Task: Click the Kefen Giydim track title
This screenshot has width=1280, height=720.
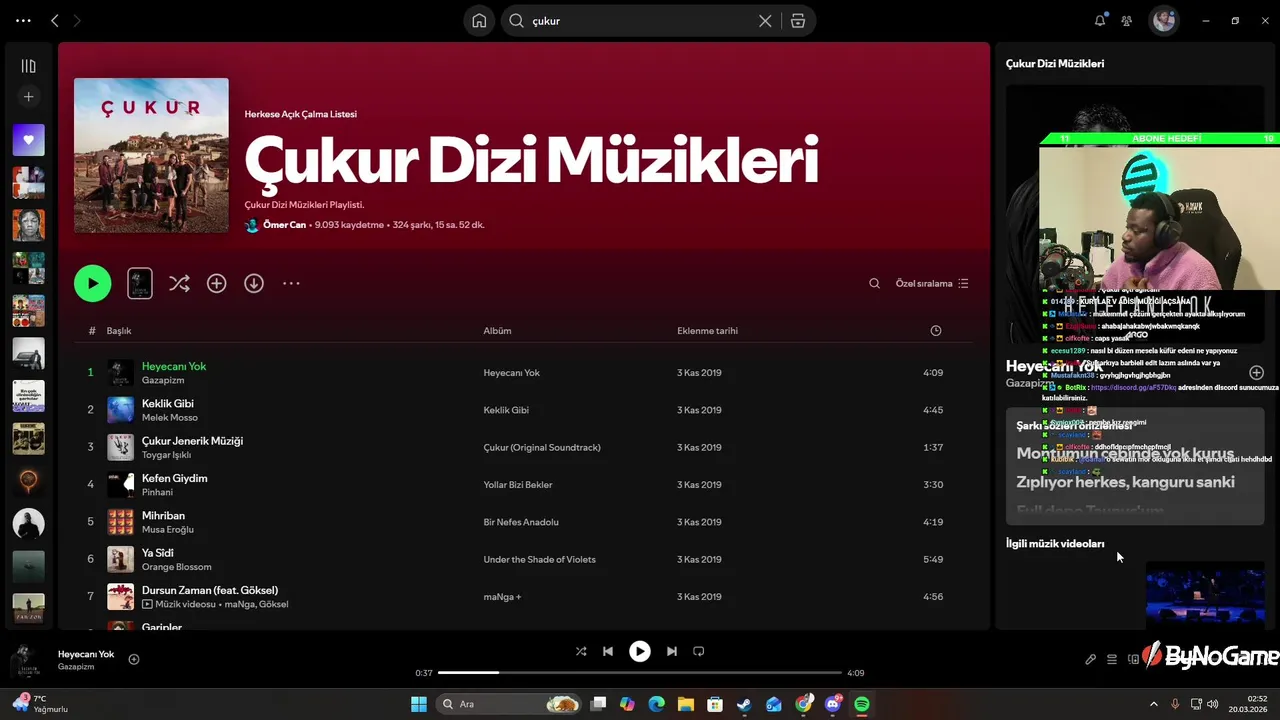Action: (175, 478)
